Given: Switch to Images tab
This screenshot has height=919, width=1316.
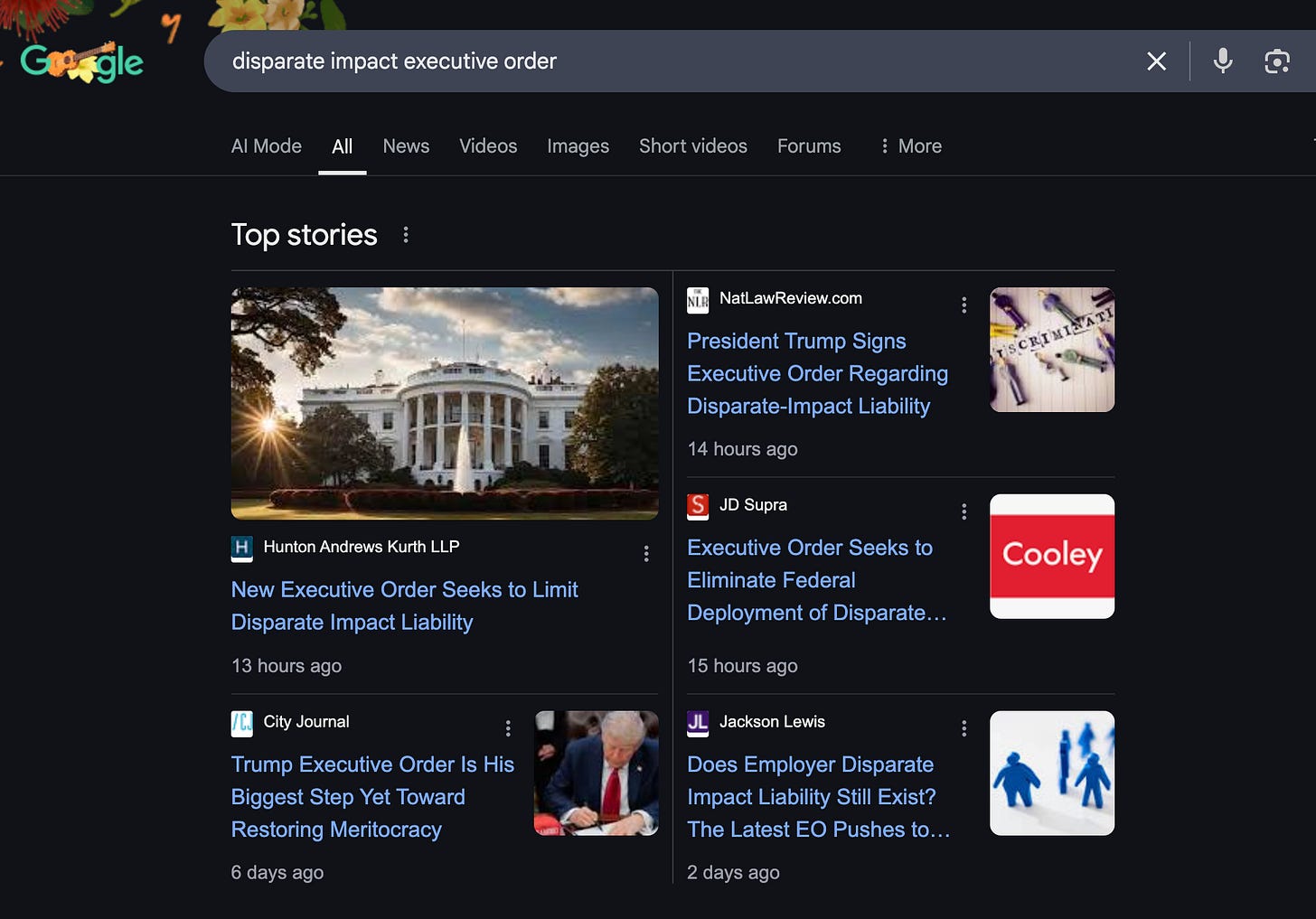Looking at the screenshot, I should (x=578, y=146).
